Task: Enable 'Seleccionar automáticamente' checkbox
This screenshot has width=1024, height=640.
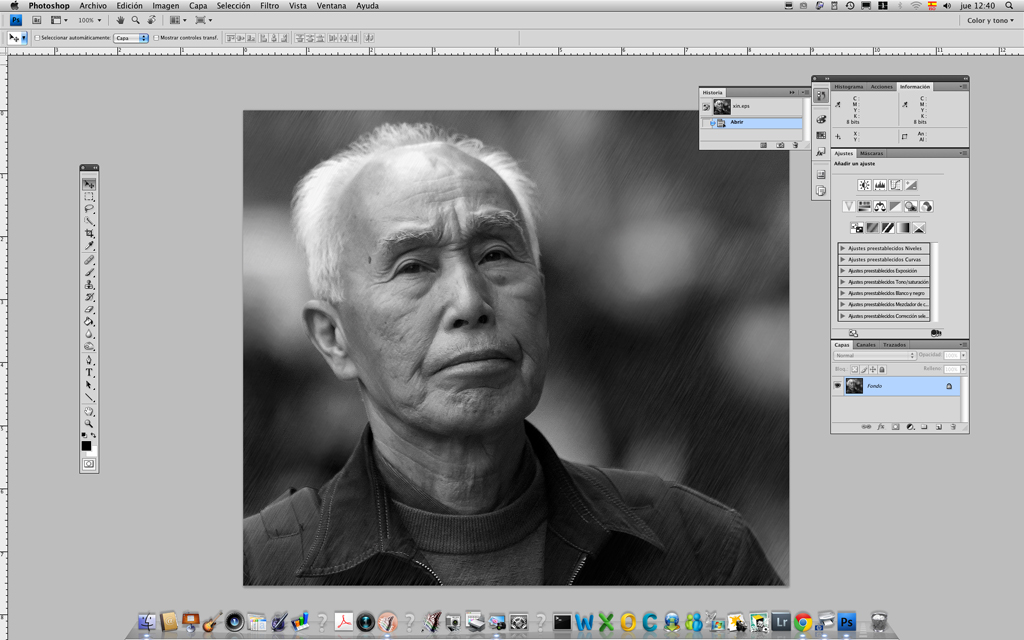Action: click(37, 38)
